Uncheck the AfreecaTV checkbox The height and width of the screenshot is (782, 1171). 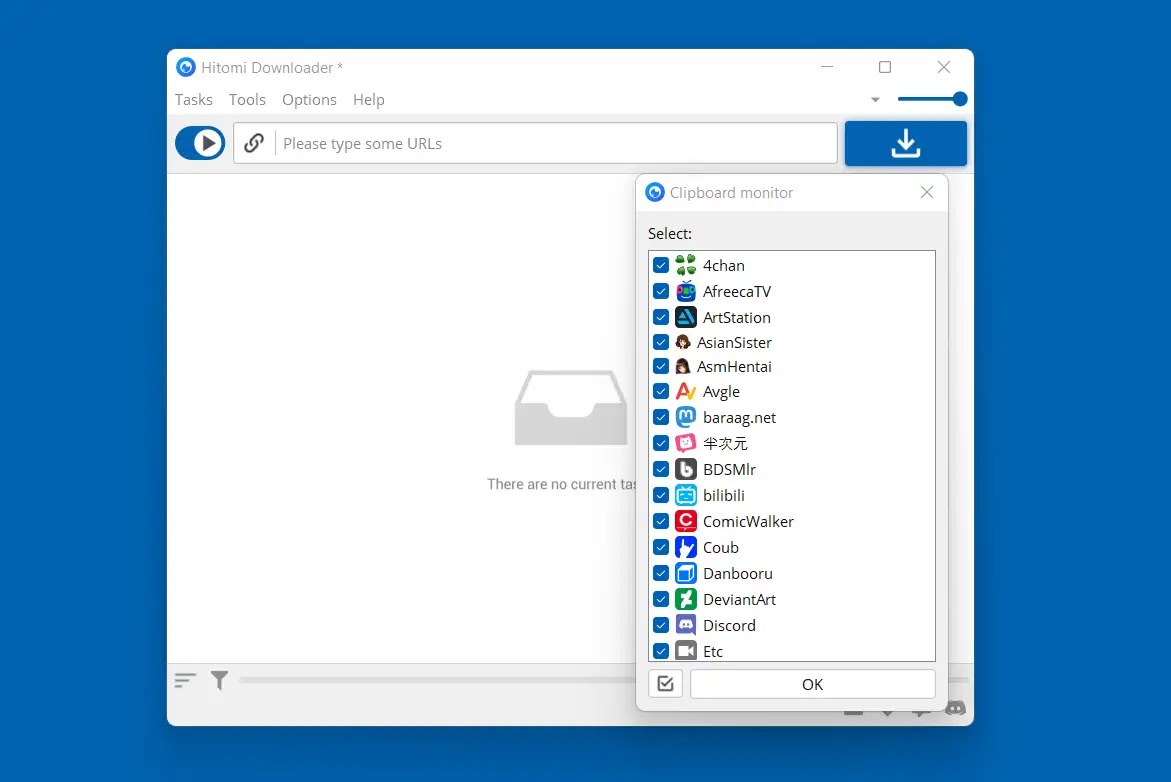tap(661, 291)
